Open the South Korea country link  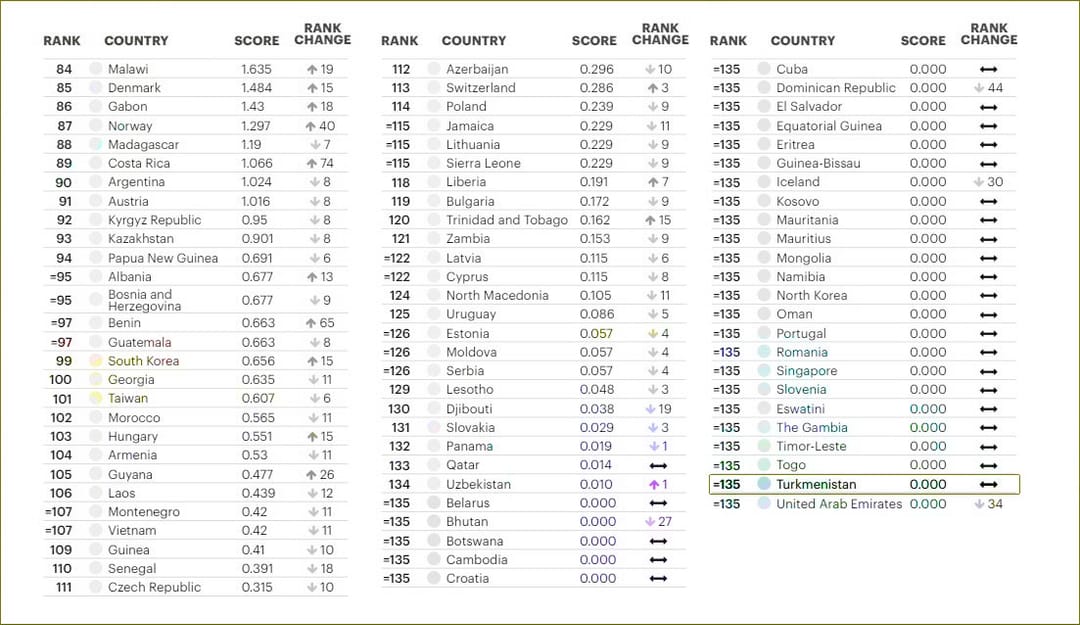(x=143, y=361)
